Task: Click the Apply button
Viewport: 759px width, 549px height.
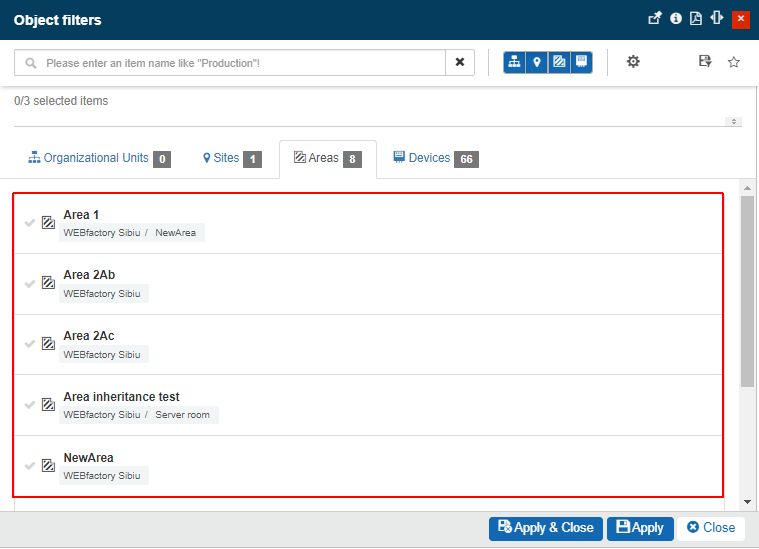Action: (640, 528)
